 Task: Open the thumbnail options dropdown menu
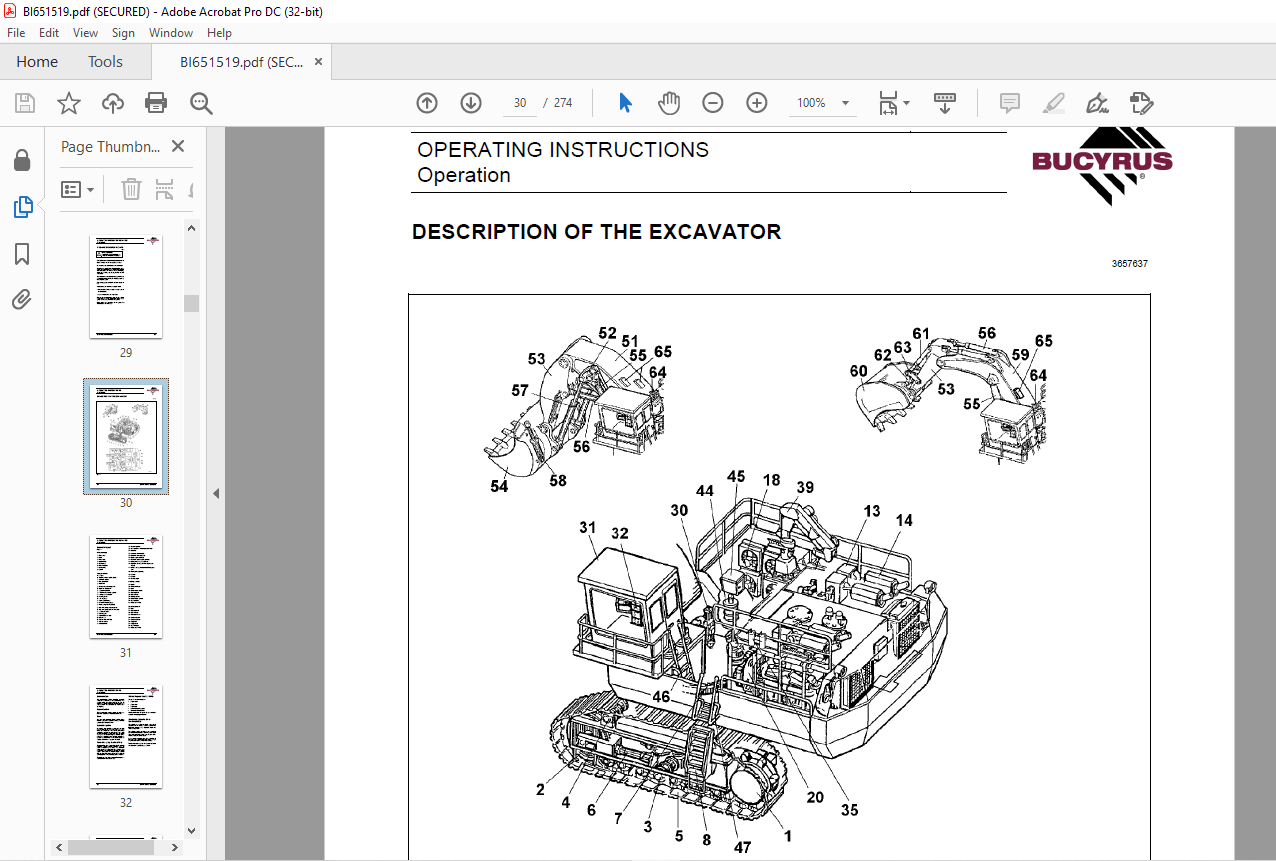coord(78,189)
